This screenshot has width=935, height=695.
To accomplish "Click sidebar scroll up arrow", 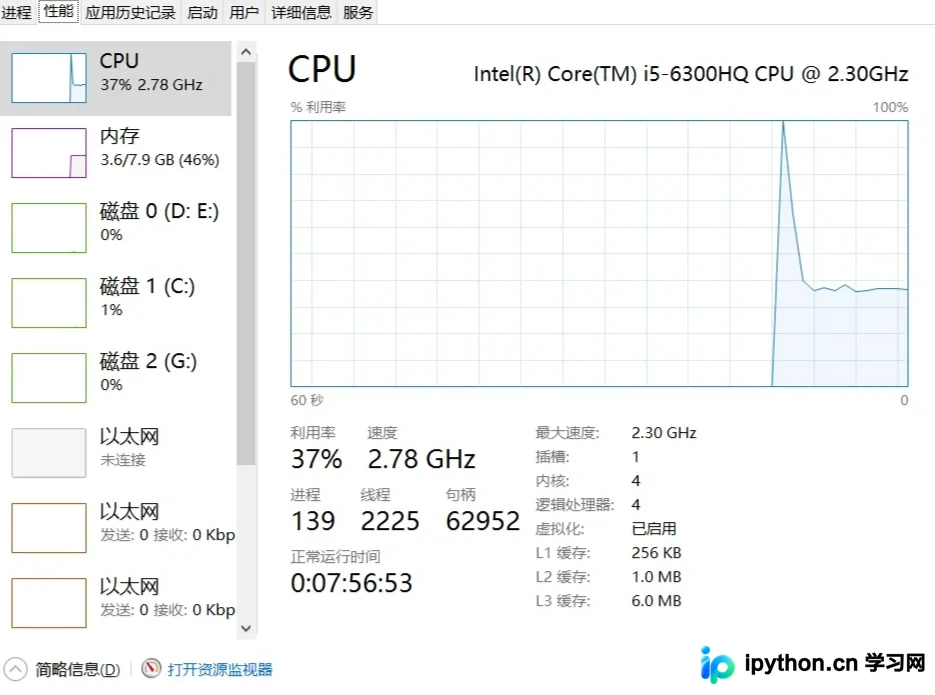I will click(246, 52).
